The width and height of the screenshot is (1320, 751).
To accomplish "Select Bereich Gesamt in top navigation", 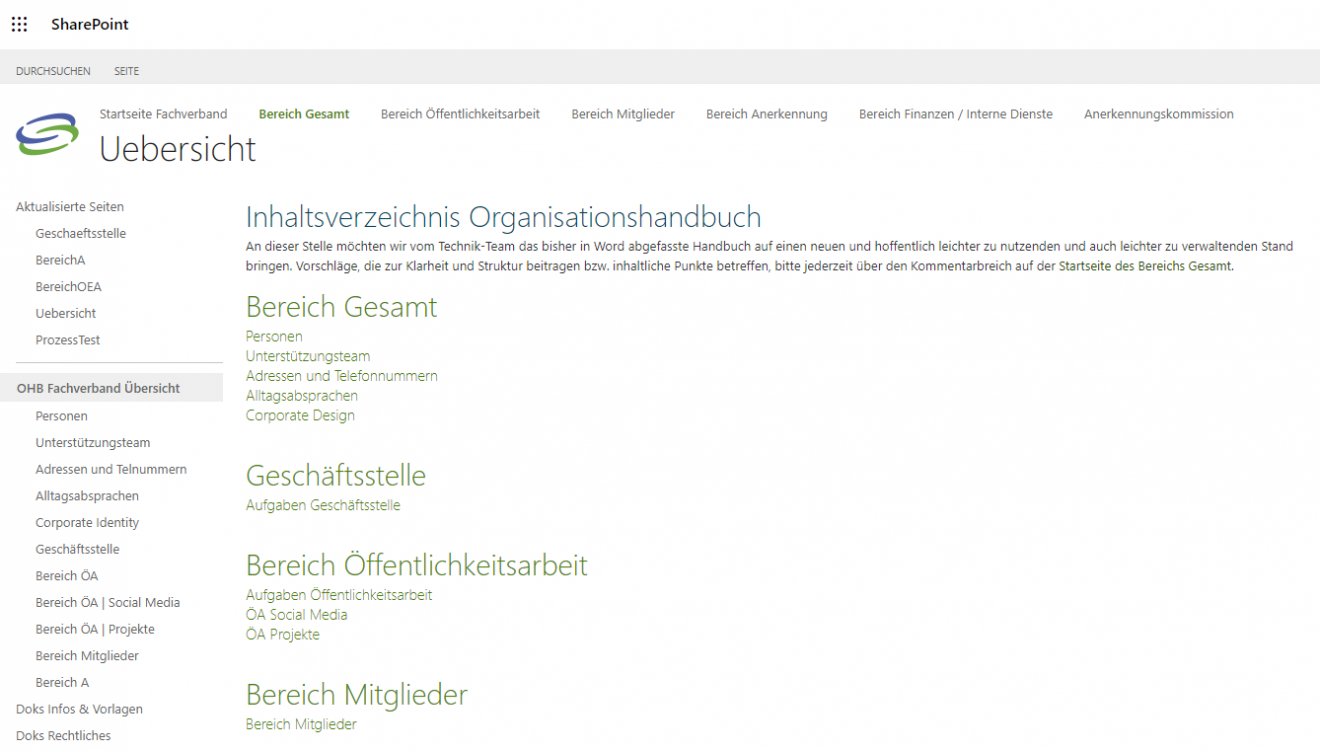I will click(x=304, y=114).
